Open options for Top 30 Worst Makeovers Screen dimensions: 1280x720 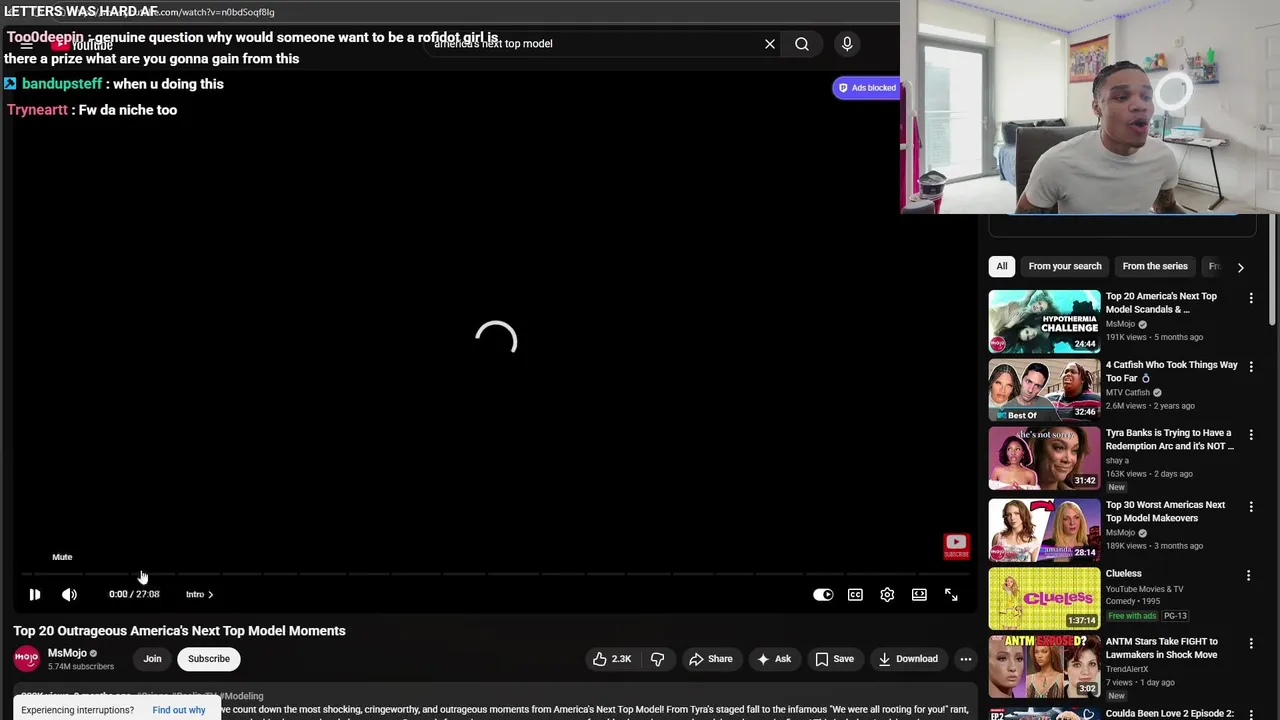click(x=1250, y=507)
